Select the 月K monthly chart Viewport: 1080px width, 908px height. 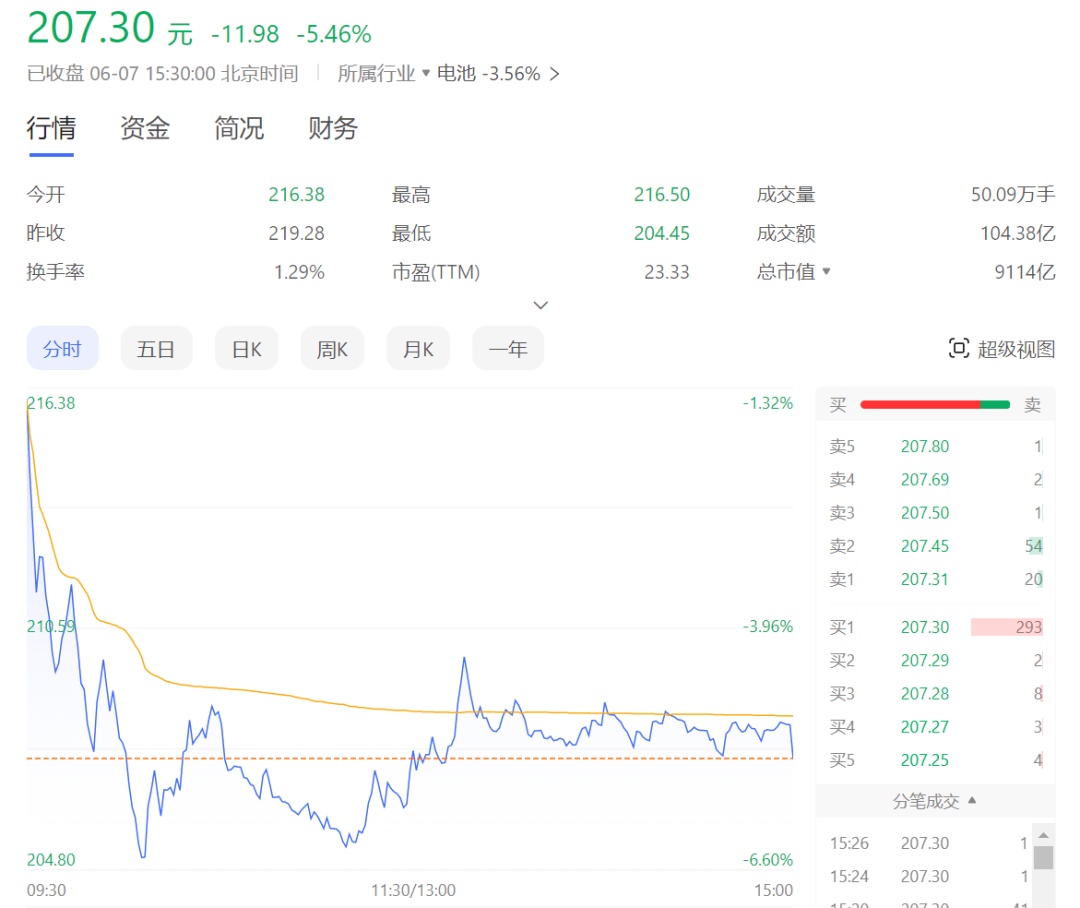tap(418, 349)
